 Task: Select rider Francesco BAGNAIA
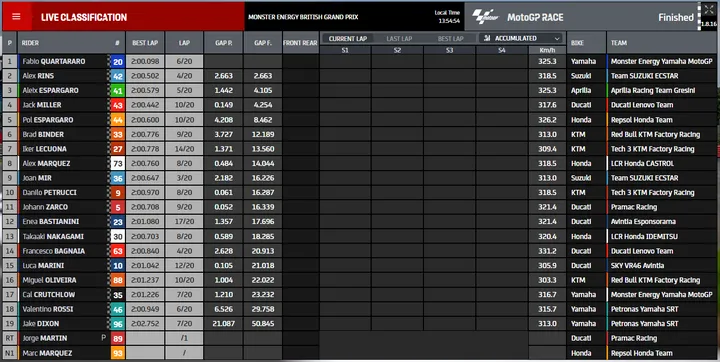pos(54,251)
